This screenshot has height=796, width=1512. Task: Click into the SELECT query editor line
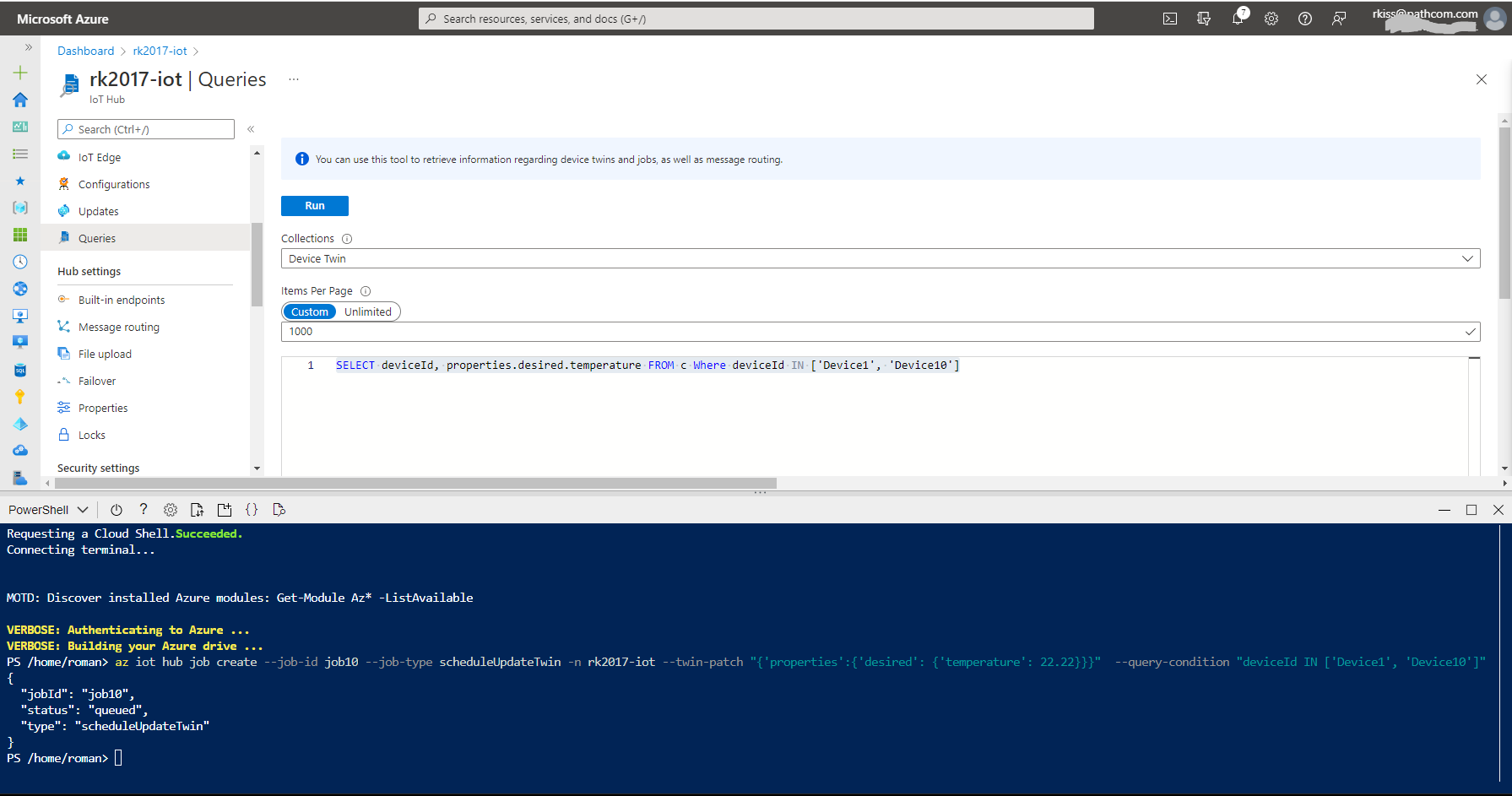(x=648, y=366)
